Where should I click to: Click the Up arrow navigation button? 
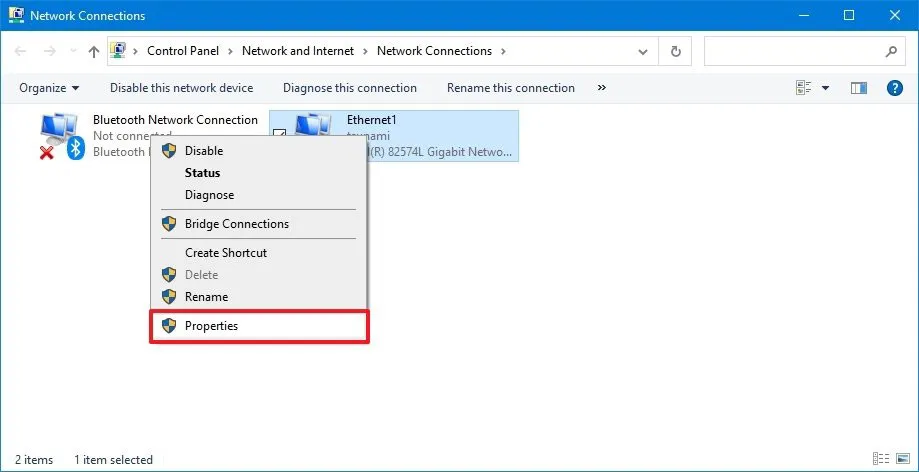tap(93, 51)
